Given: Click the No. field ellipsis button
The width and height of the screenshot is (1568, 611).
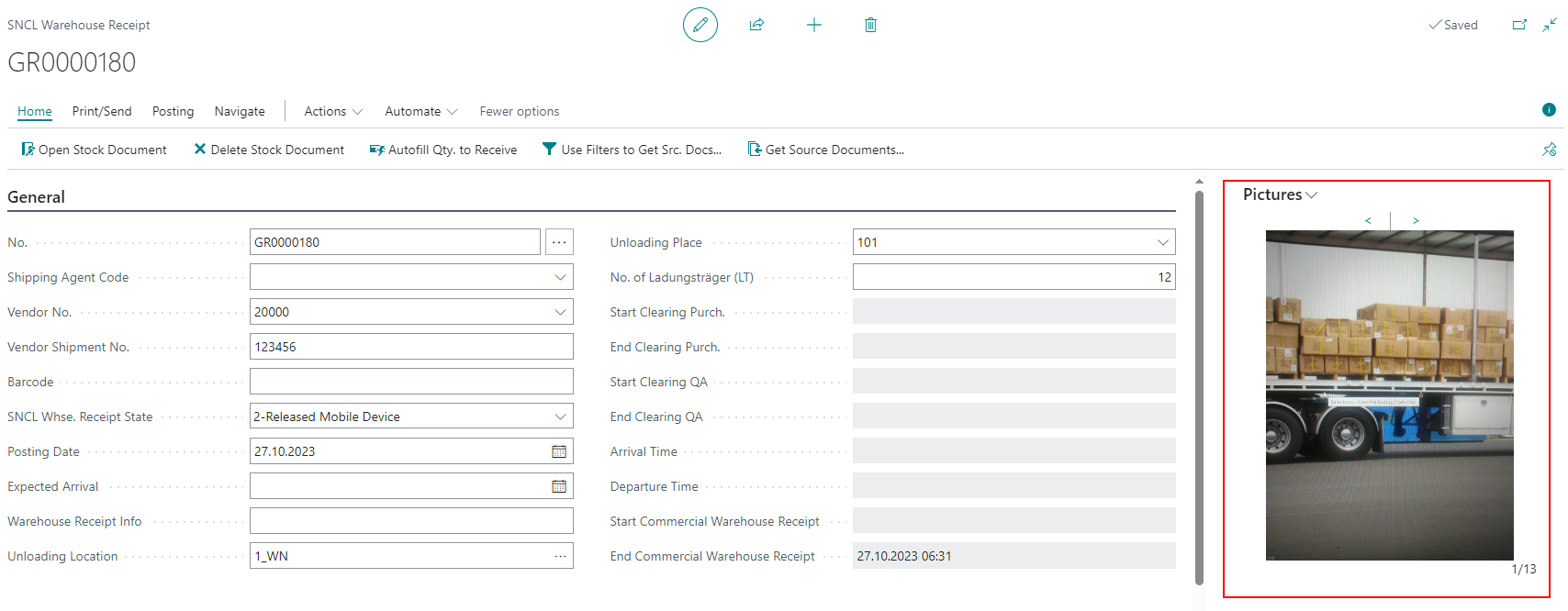Looking at the screenshot, I should click(x=559, y=242).
